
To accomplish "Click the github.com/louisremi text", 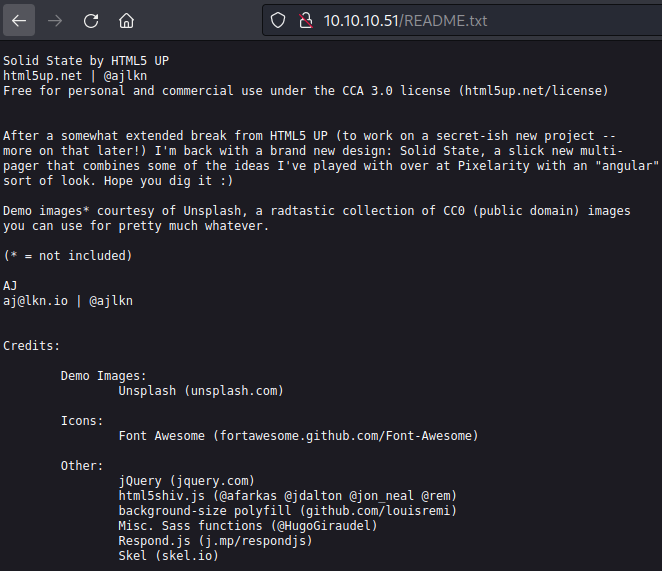I will [378, 511].
